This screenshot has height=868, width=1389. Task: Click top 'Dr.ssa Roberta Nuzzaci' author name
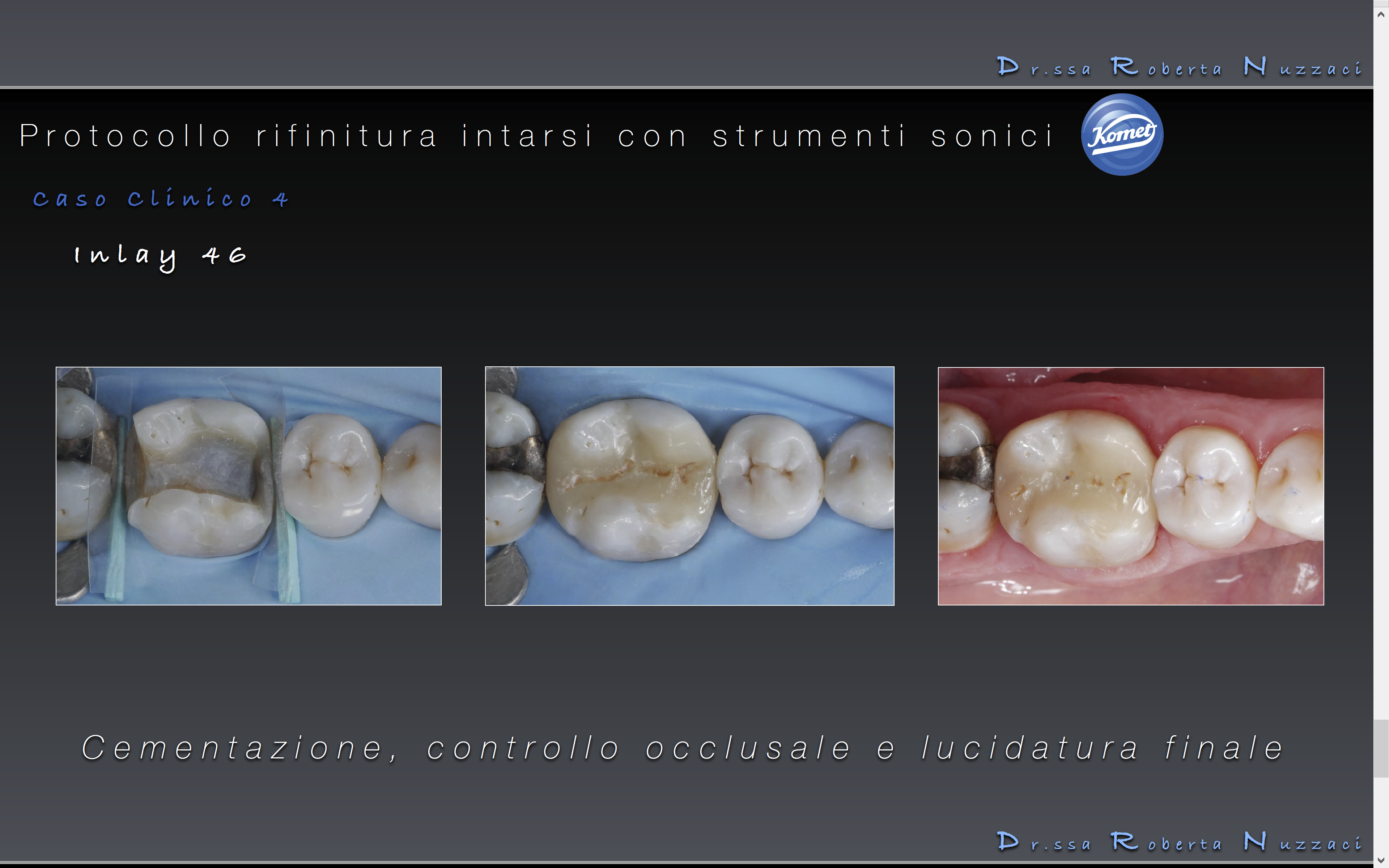point(1179,68)
